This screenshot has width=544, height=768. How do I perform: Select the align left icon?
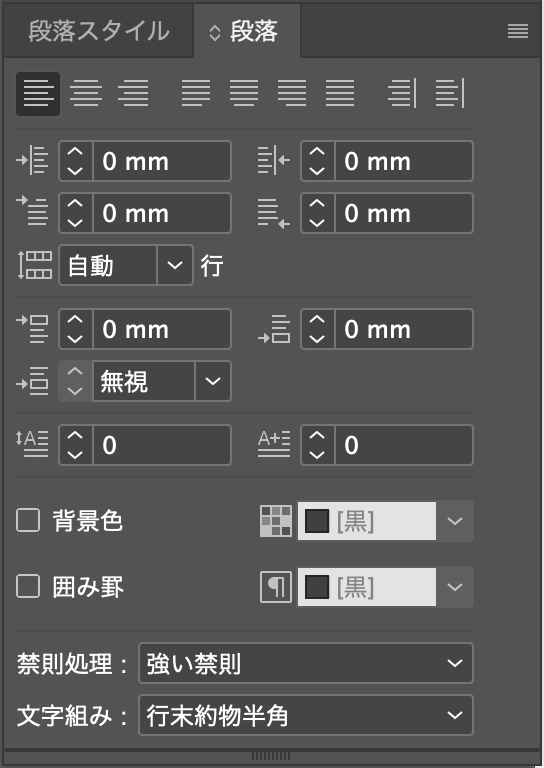38,94
